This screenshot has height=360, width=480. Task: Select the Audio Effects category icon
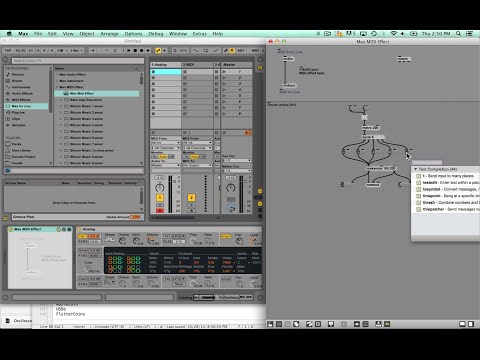click(x=8, y=93)
